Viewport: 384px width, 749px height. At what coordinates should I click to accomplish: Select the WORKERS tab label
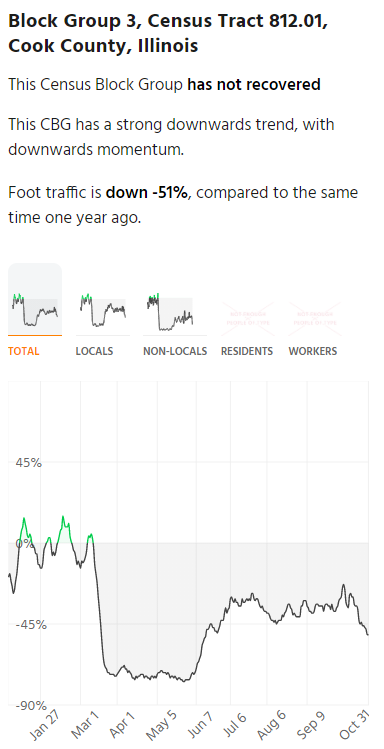[x=313, y=351]
